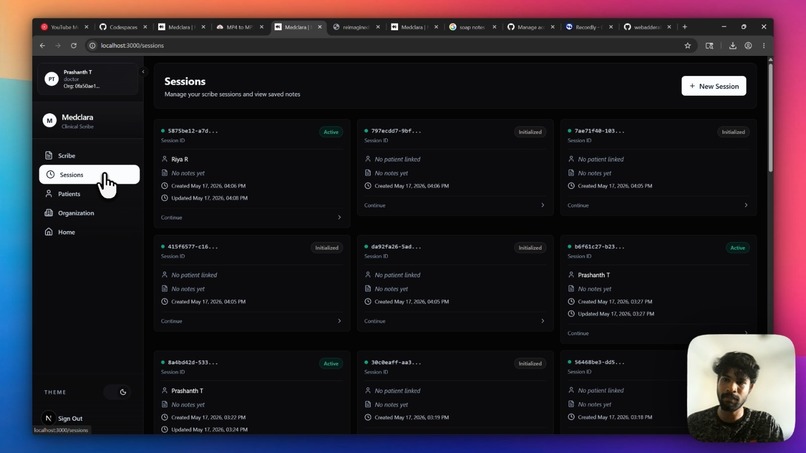Open the PT user avatar
806x453 pixels.
coord(51,79)
